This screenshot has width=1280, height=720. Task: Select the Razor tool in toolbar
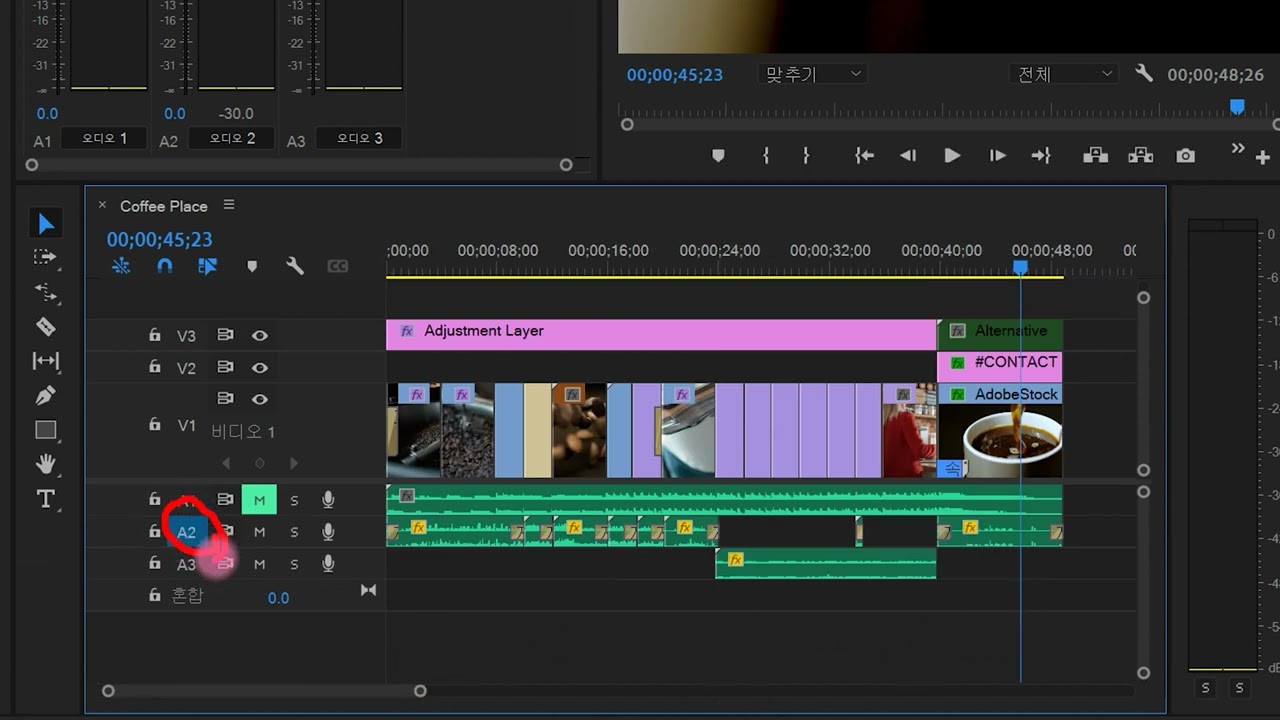point(45,327)
